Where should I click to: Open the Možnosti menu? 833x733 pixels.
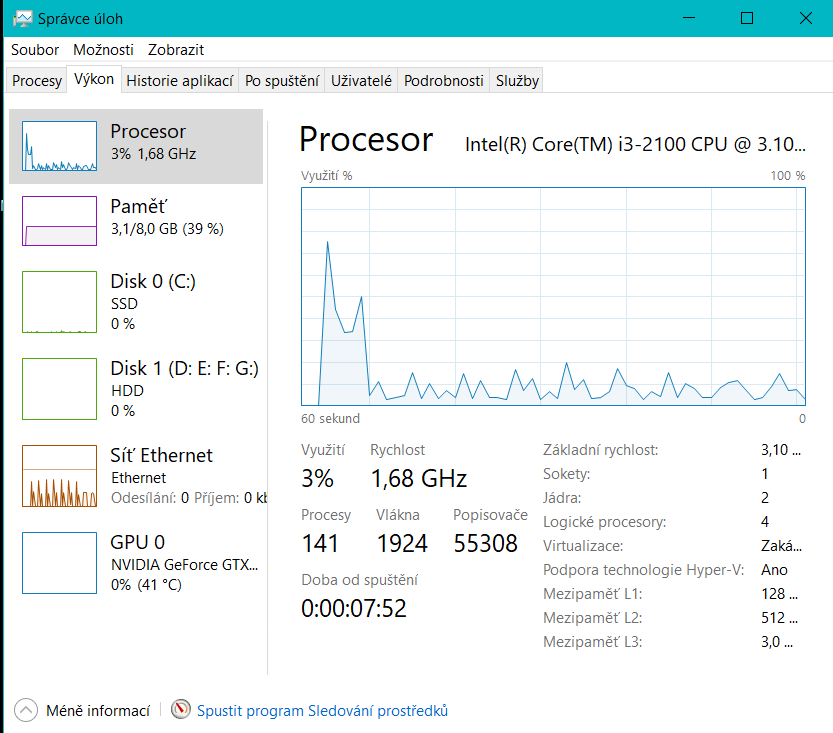pos(103,49)
